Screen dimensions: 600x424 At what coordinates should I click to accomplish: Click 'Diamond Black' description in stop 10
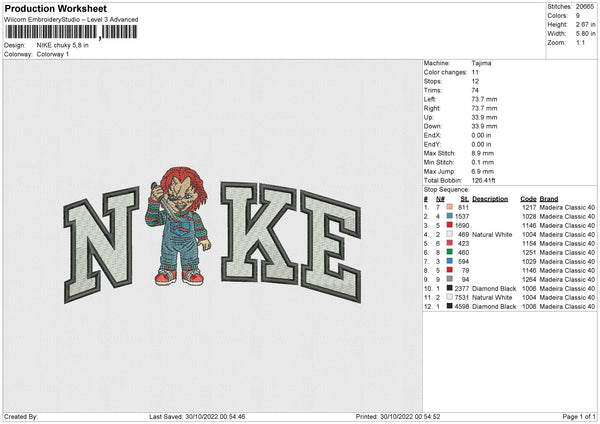494,289
